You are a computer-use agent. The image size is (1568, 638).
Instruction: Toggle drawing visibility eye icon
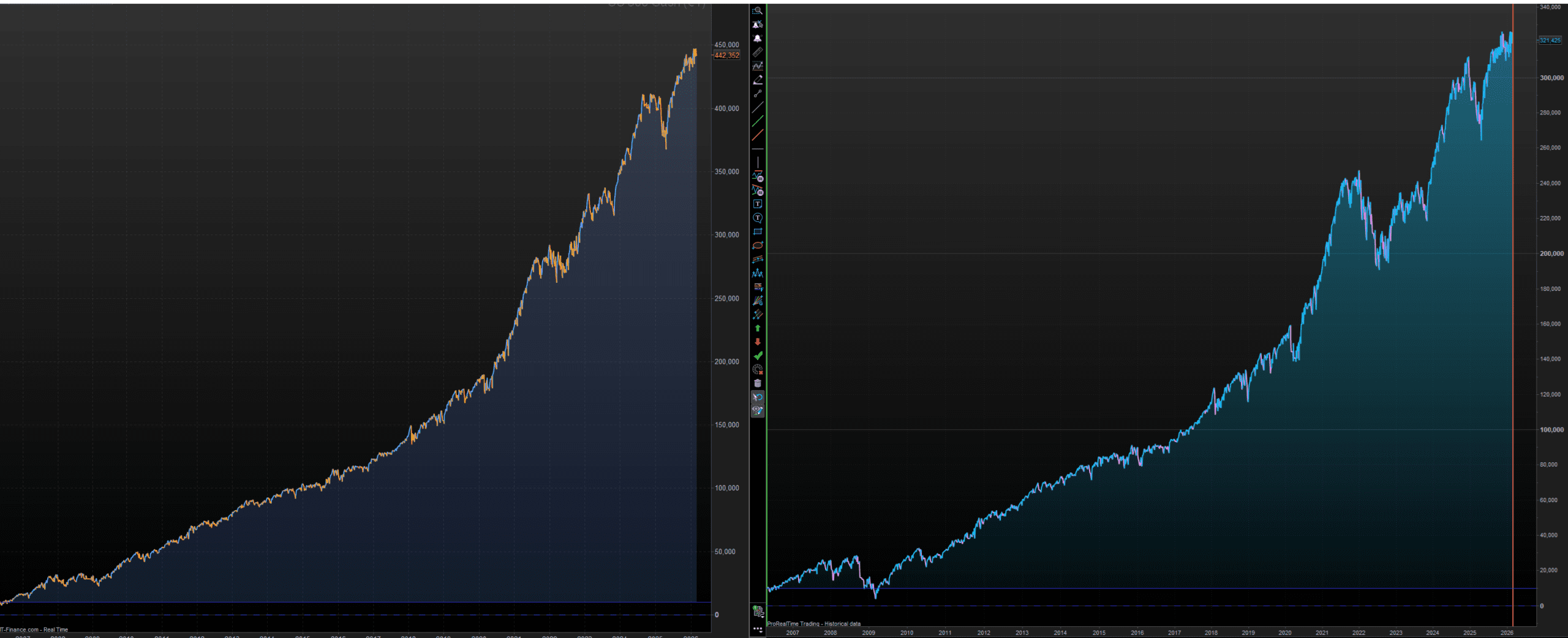tap(758, 411)
